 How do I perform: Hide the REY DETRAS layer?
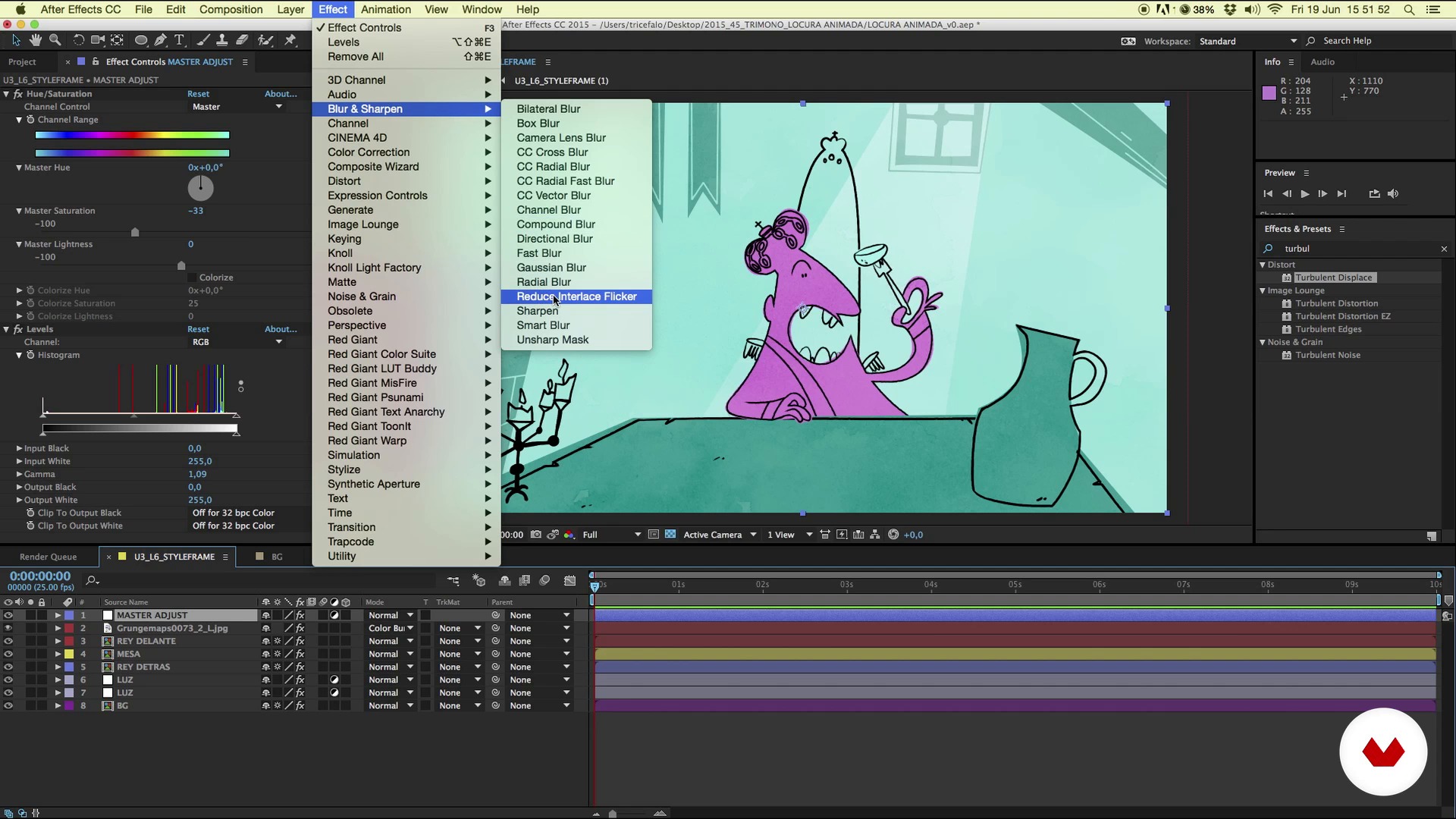pyautogui.click(x=8, y=667)
